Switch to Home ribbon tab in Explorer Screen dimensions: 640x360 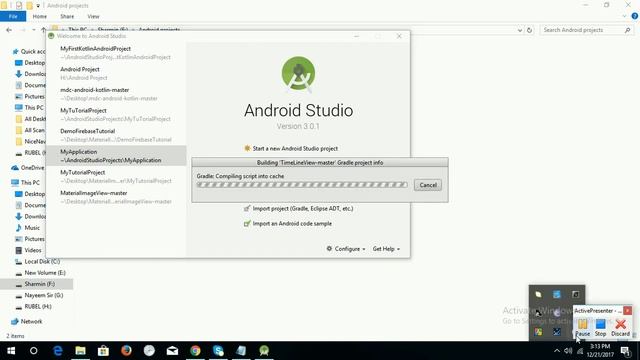point(40,16)
